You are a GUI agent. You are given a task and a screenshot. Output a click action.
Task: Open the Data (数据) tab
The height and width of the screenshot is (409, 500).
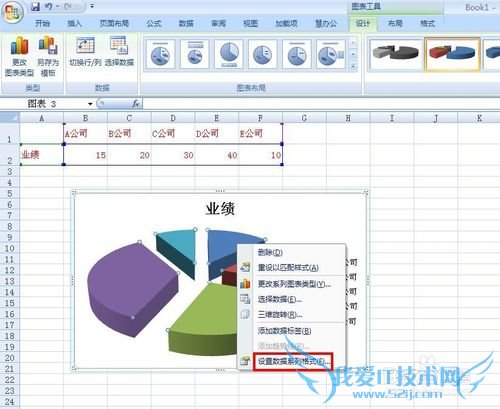(186, 23)
